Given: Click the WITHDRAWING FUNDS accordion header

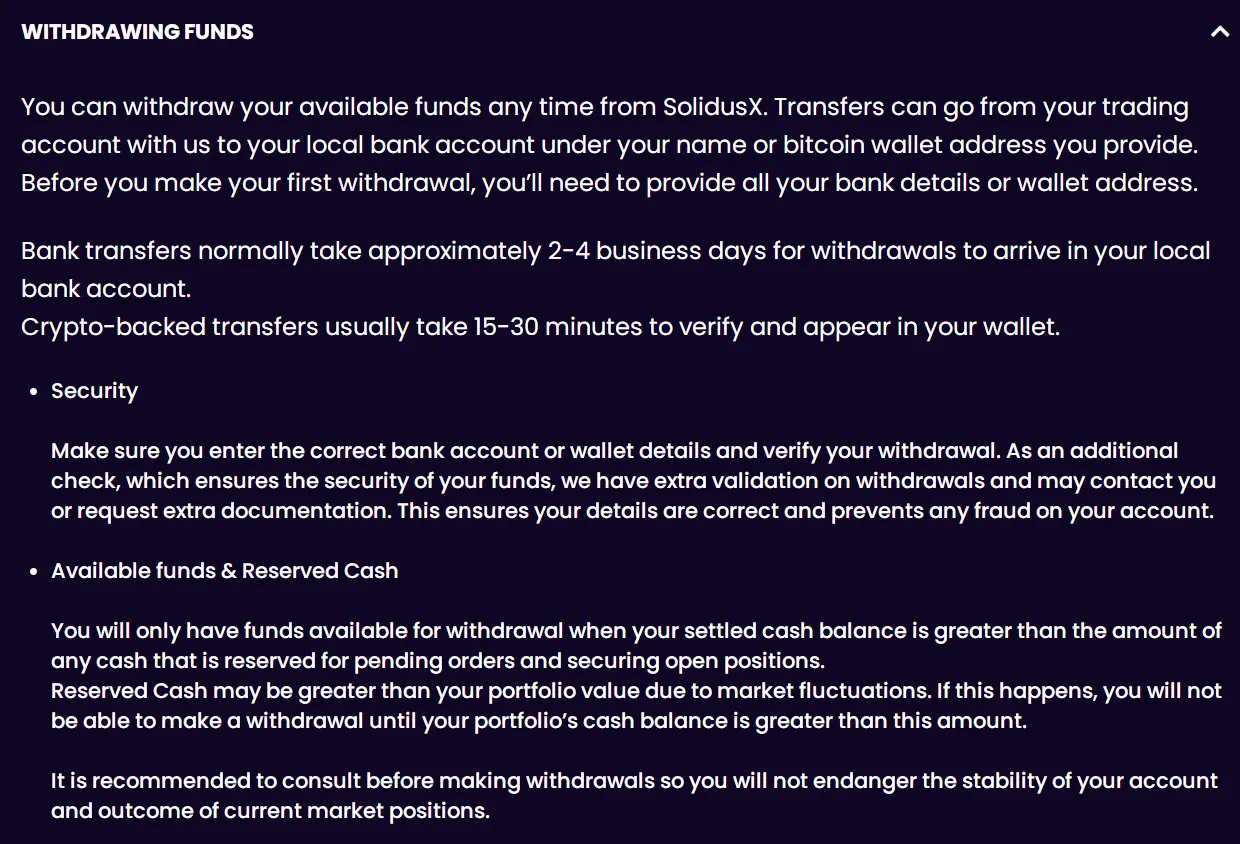Looking at the screenshot, I should (x=620, y=31).
